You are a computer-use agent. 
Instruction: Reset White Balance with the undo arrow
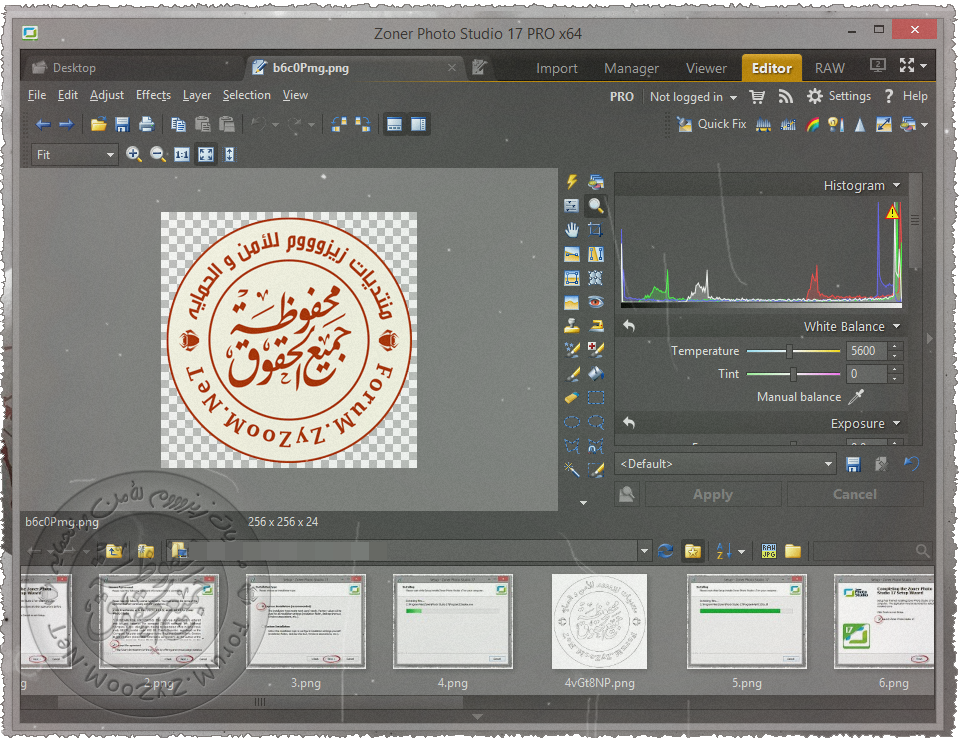click(x=629, y=326)
